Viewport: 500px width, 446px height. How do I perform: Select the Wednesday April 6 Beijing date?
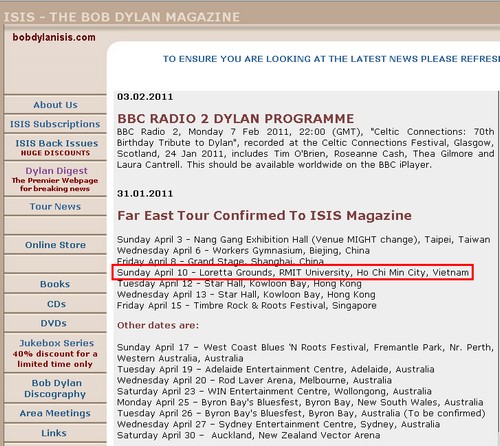pyautogui.click(x=243, y=251)
